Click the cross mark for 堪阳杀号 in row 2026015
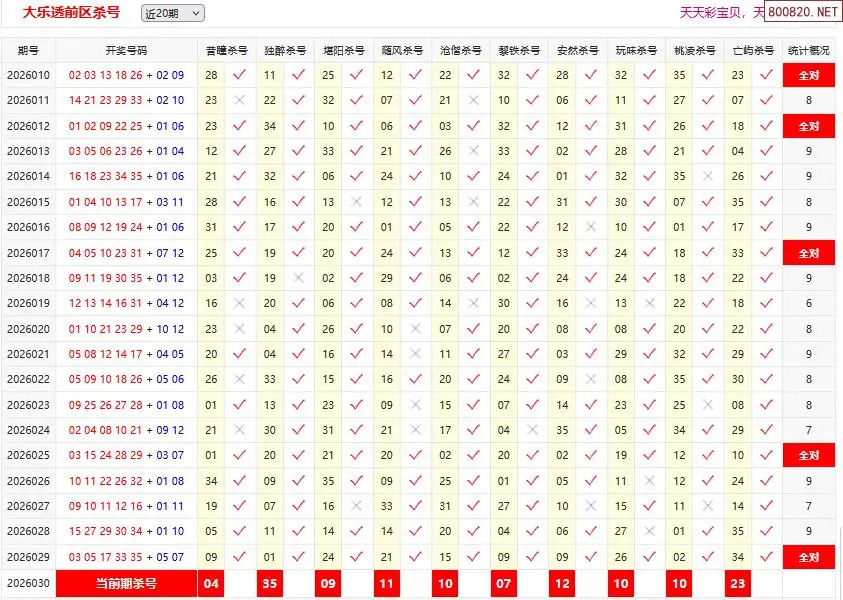Image resolution: width=843 pixels, height=600 pixels. click(357, 202)
